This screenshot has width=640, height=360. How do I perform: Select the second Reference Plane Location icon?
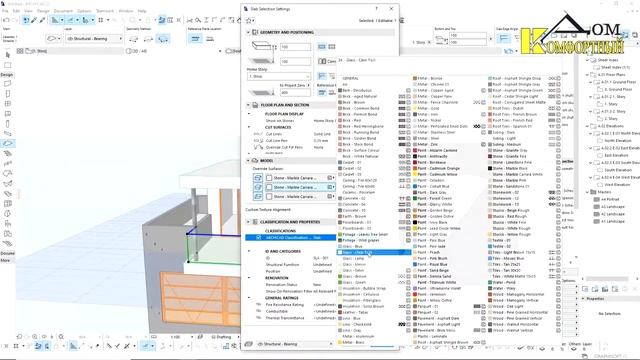pyautogui.click(x=210, y=39)
